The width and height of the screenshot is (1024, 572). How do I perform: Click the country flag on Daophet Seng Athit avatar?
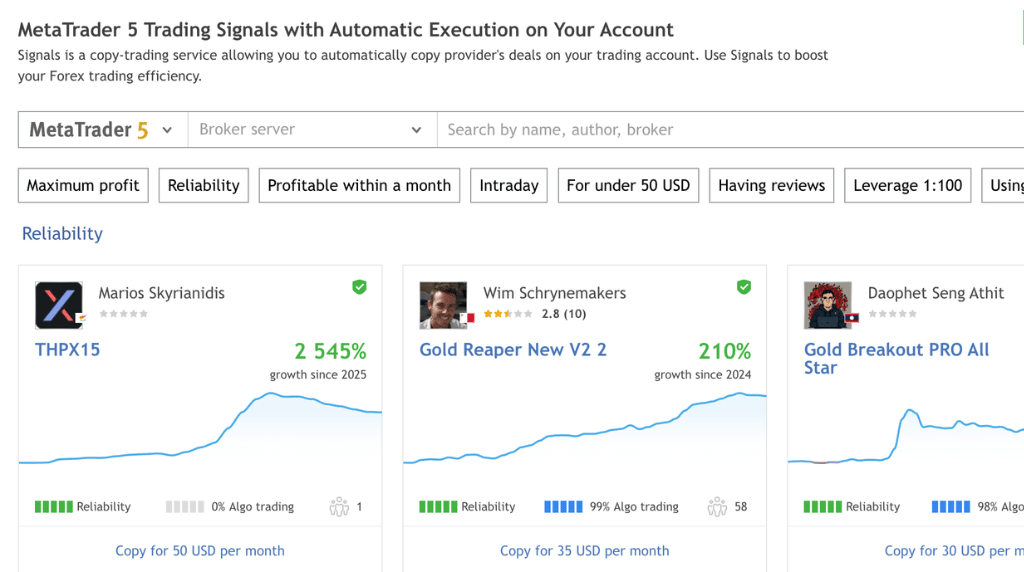[852, 318]
